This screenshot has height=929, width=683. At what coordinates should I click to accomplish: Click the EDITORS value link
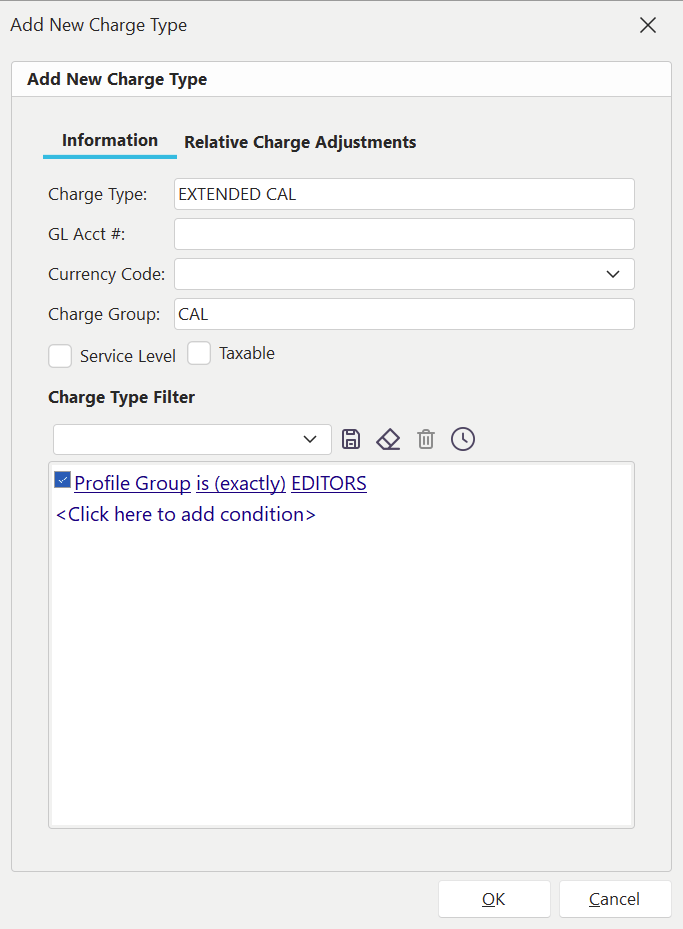[329, 484]
